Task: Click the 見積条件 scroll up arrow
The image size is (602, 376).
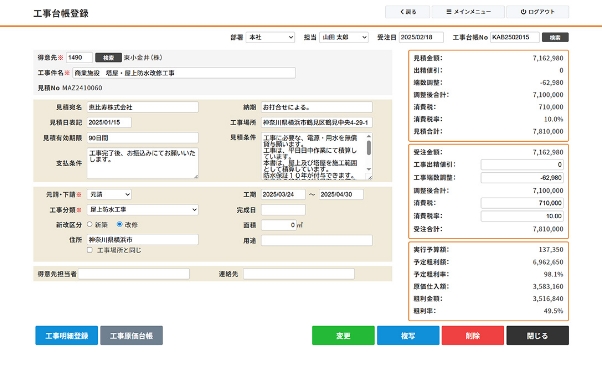Action: pos(369,136)
